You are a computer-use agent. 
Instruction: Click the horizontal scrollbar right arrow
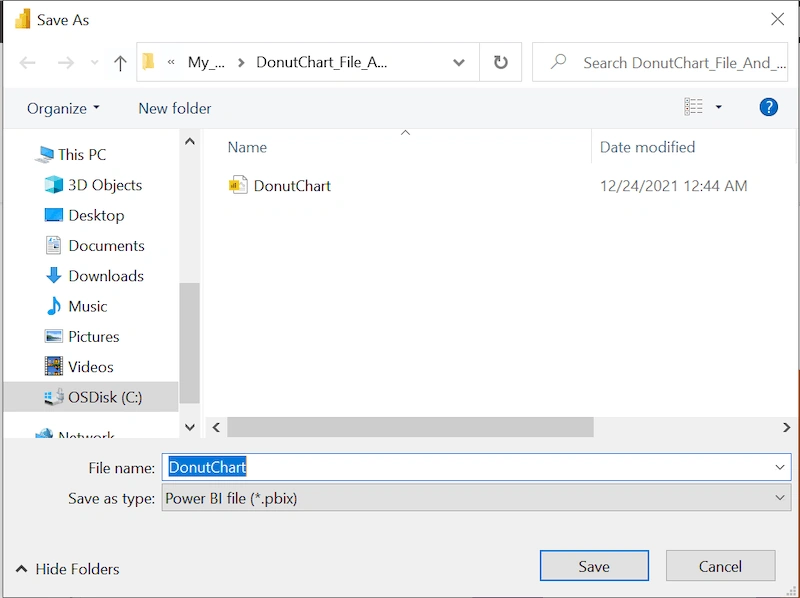coord(786,428)
